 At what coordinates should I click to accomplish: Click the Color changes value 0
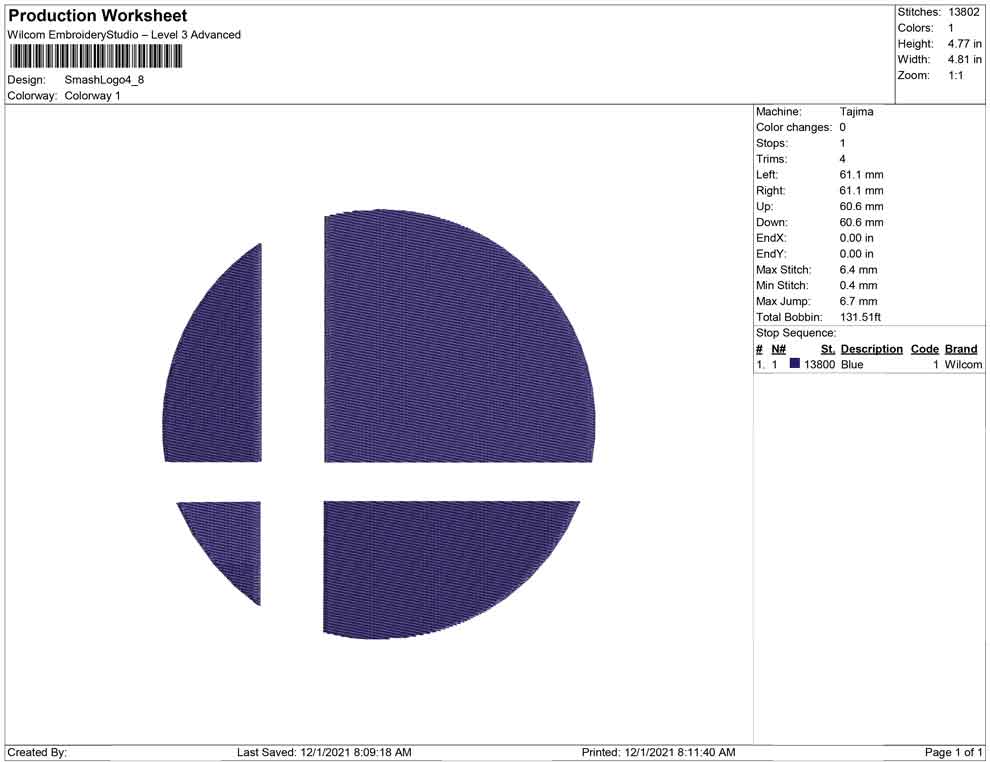click(842, 128)
